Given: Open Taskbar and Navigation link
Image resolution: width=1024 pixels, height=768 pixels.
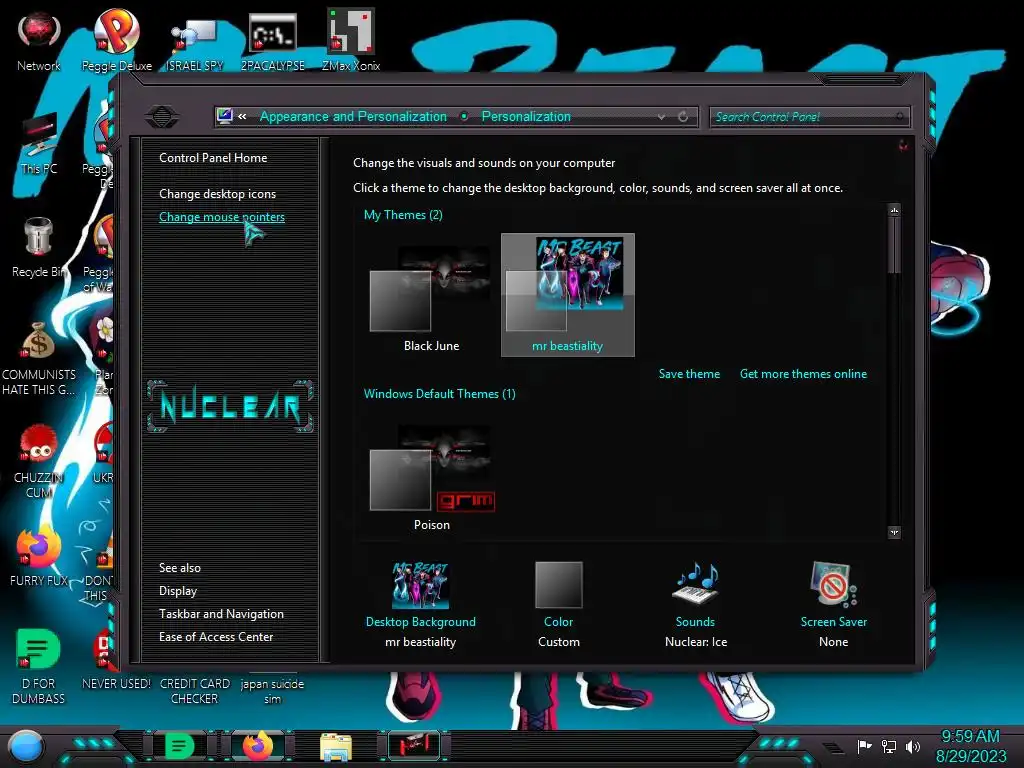Looking at the screenshot, I should [221, 614].
